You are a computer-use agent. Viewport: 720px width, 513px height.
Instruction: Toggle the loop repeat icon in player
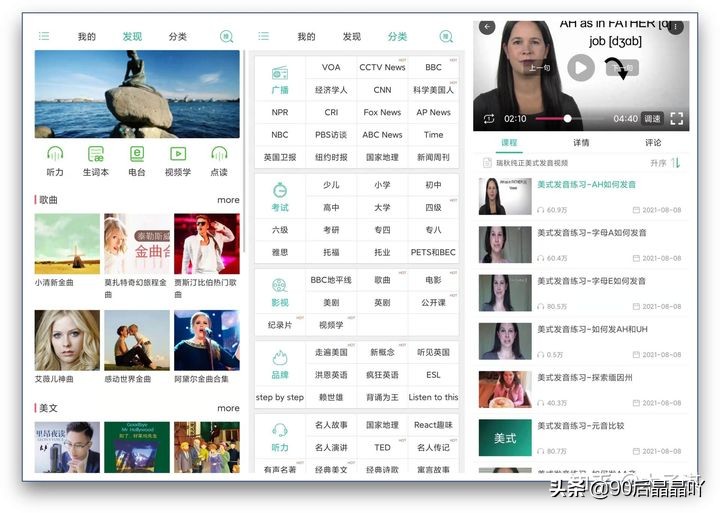[489, 118]
